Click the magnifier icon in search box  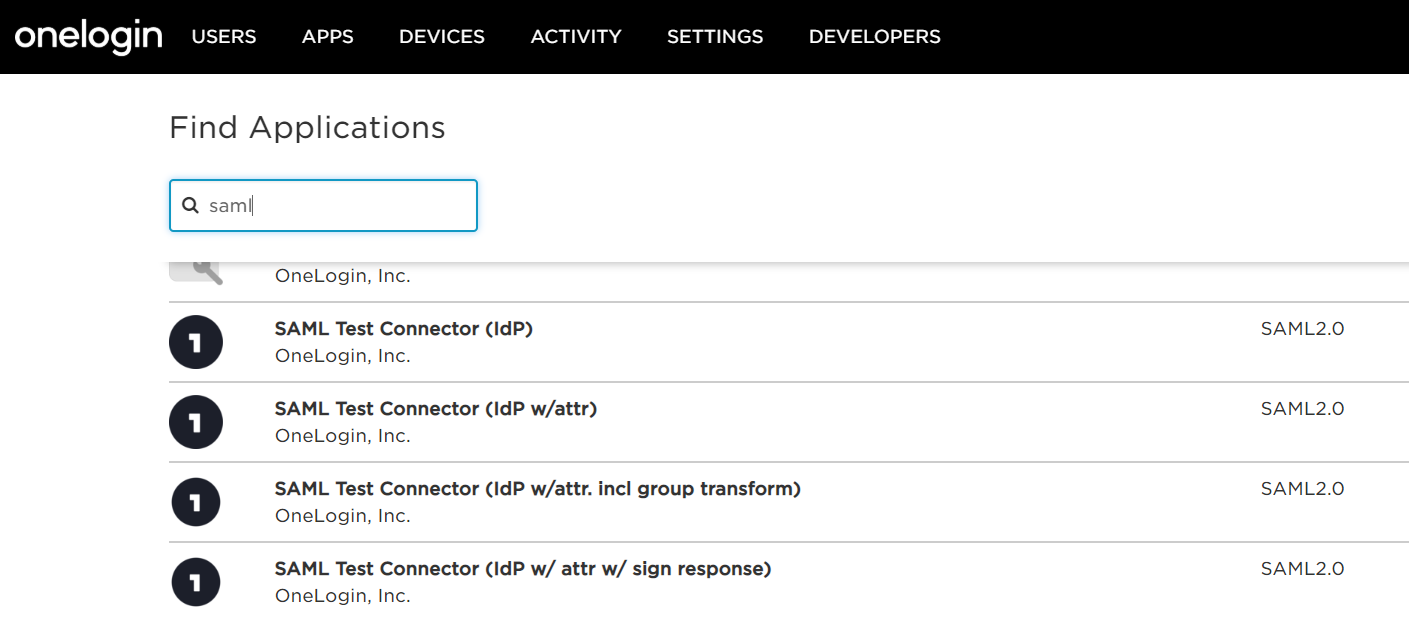pyautogui.click(x=191, y=206)
